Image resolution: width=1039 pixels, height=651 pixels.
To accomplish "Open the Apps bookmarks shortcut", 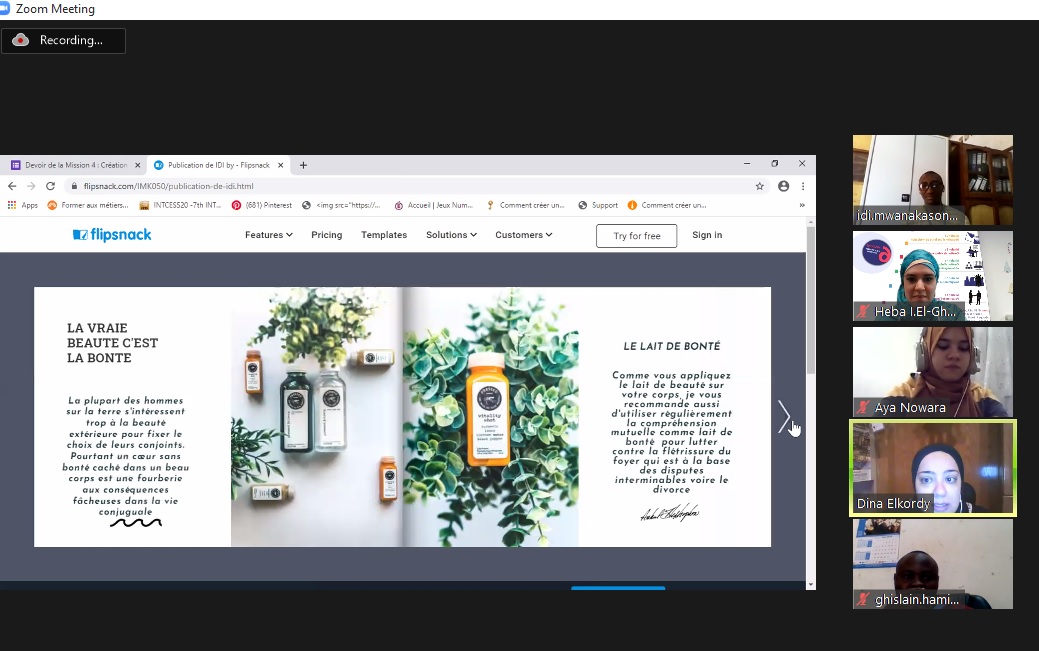I will coord(22,205).
